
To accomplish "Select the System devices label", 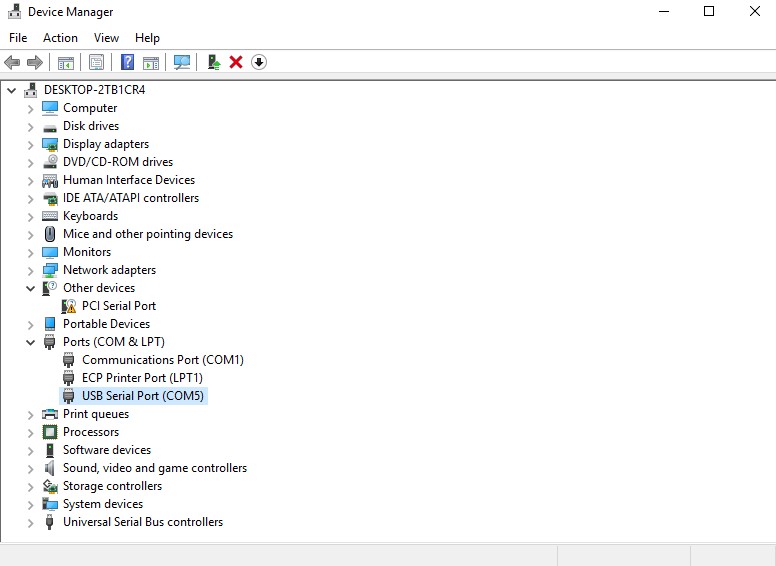I will (x=103, y=504).
